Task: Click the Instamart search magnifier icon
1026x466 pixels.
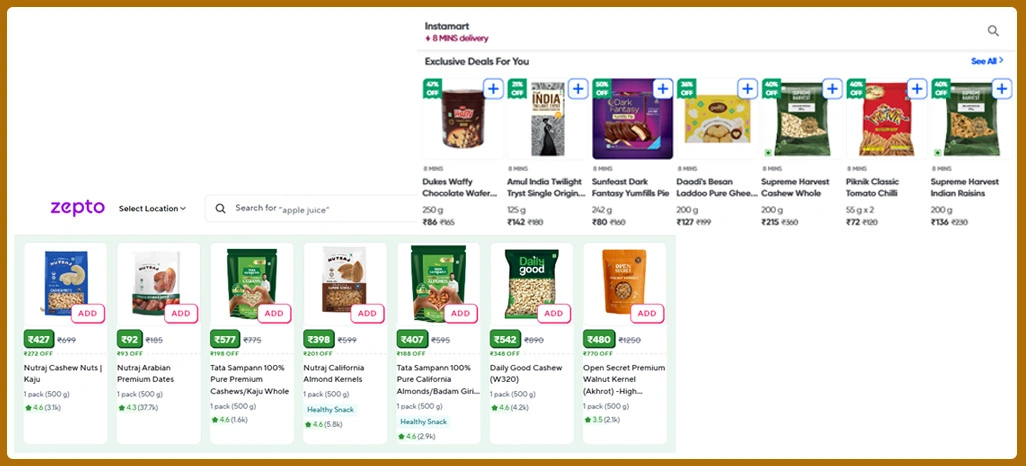Action: click(993, 31)
